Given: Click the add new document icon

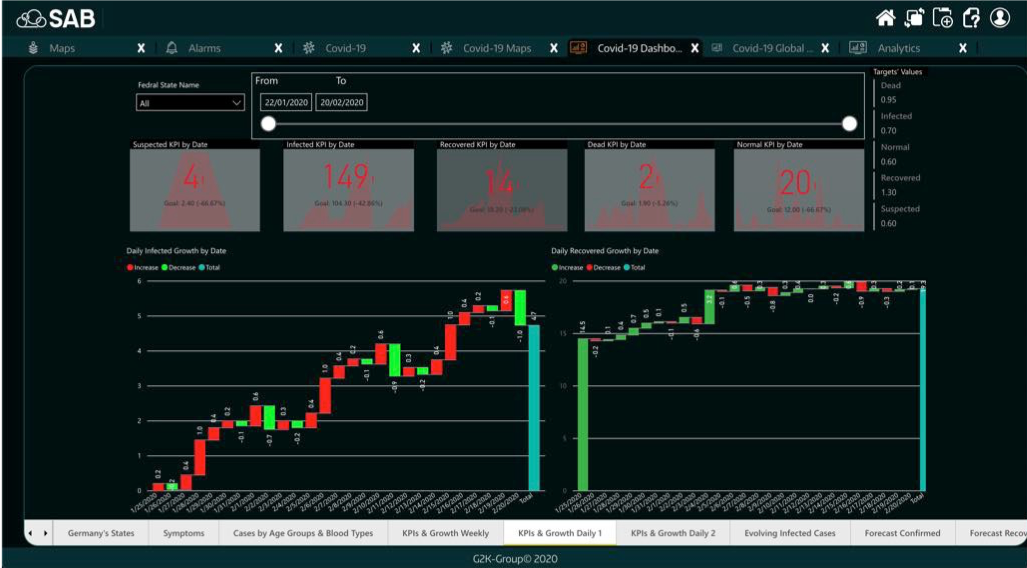Looking at the screenshot, I should 942,17.
